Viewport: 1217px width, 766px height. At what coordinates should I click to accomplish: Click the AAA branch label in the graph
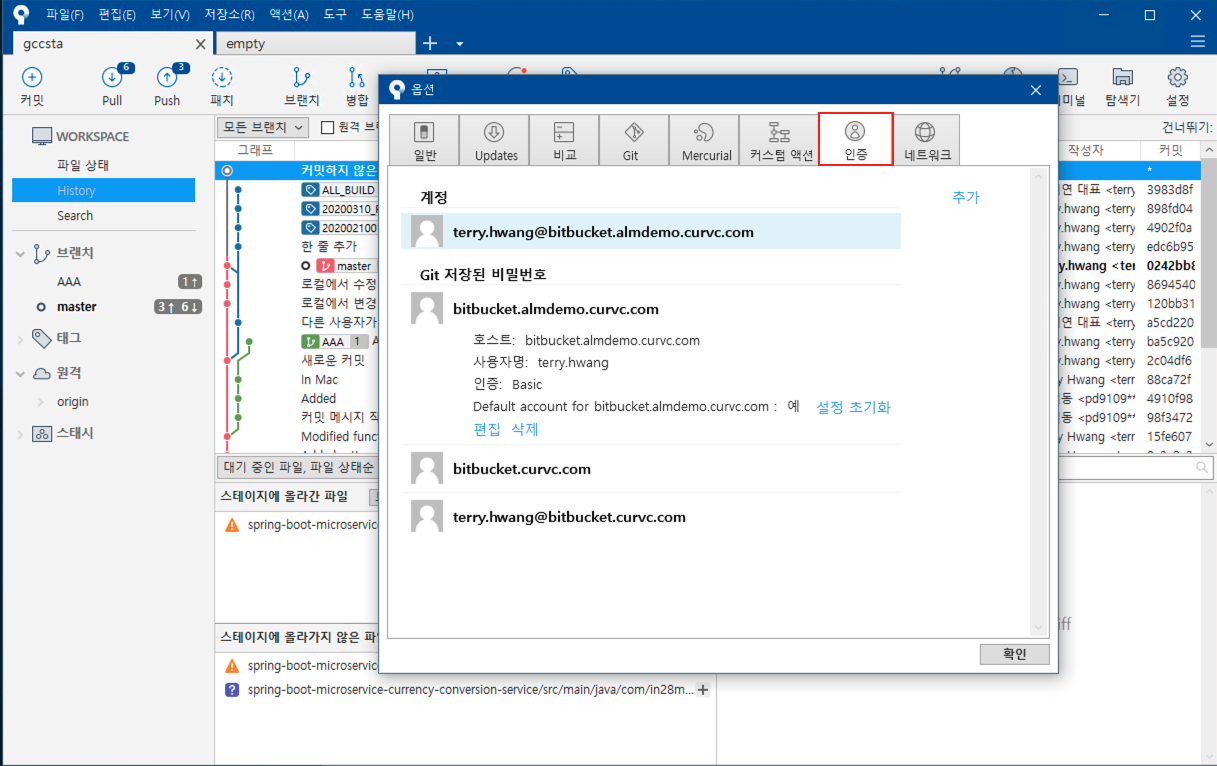[x=324, y=342]
